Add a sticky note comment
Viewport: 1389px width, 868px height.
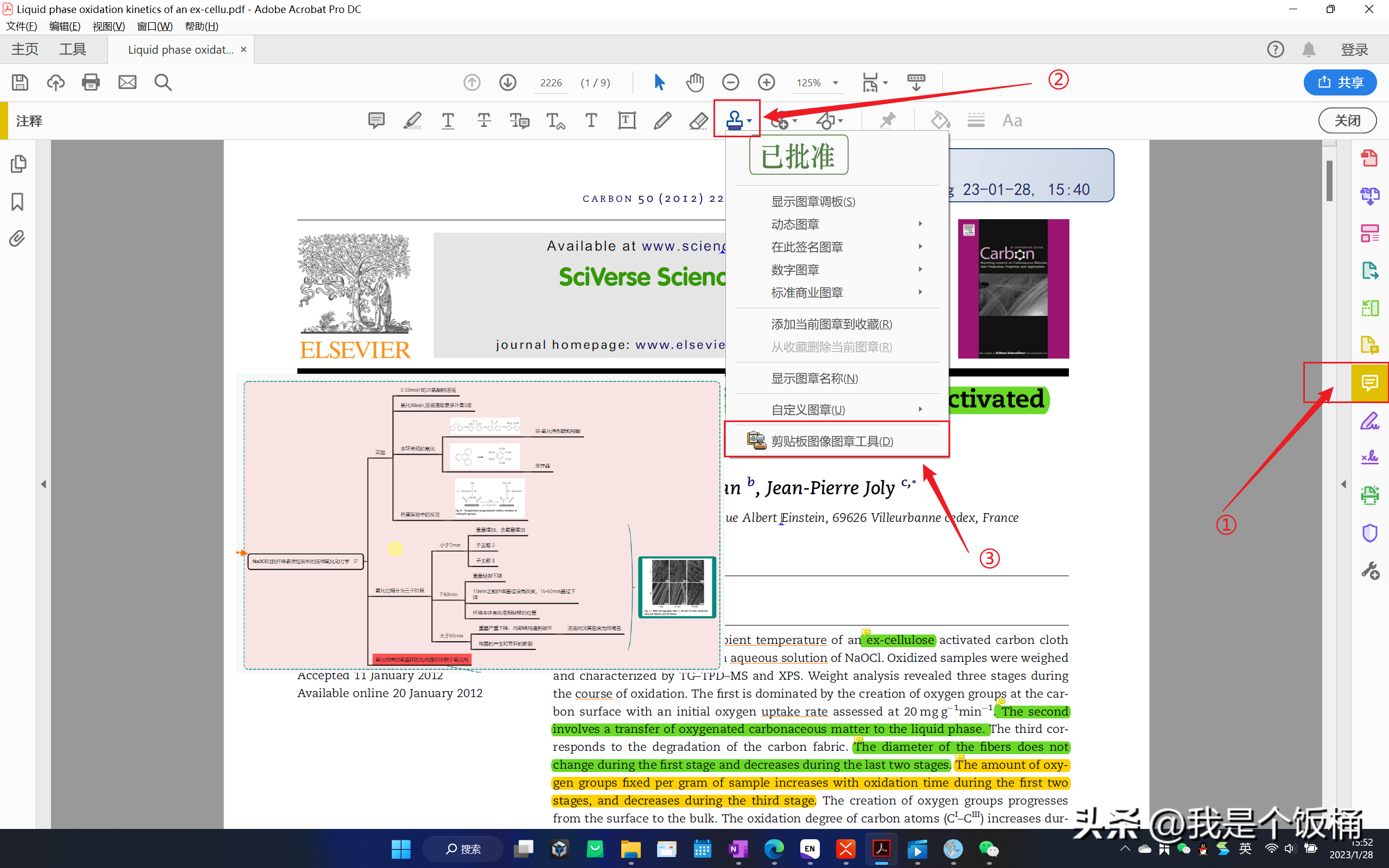(x=377, y=120)
